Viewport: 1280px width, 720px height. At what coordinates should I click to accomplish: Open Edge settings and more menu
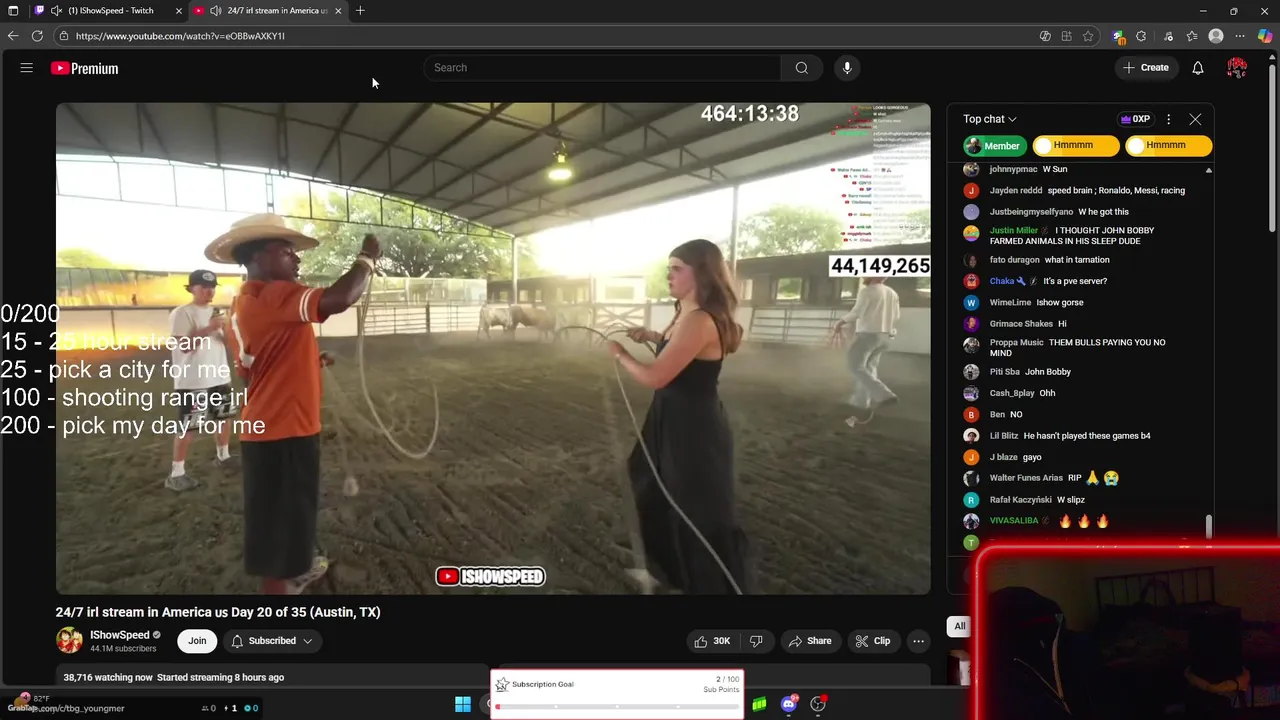pyautogui.click(x=1240, y=36)
